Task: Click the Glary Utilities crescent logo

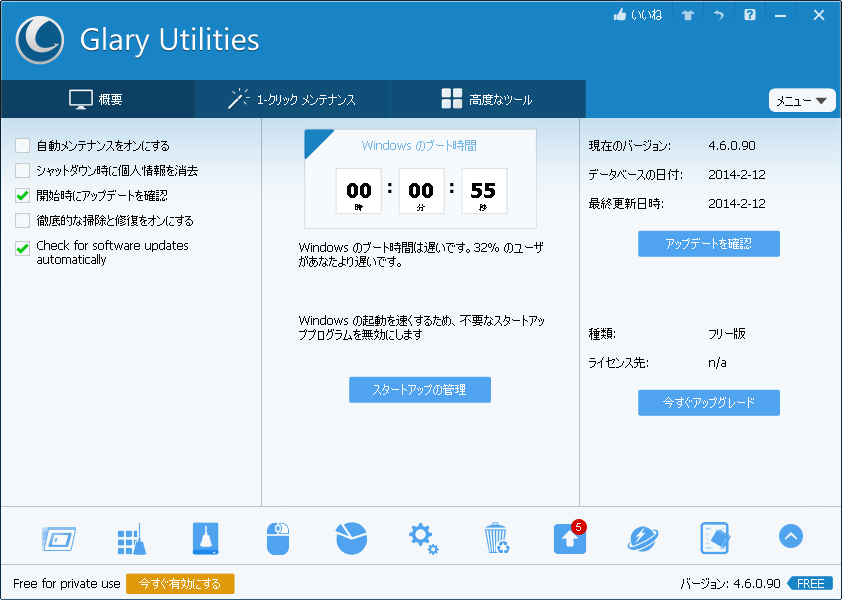Action: (x=40, y=40)
